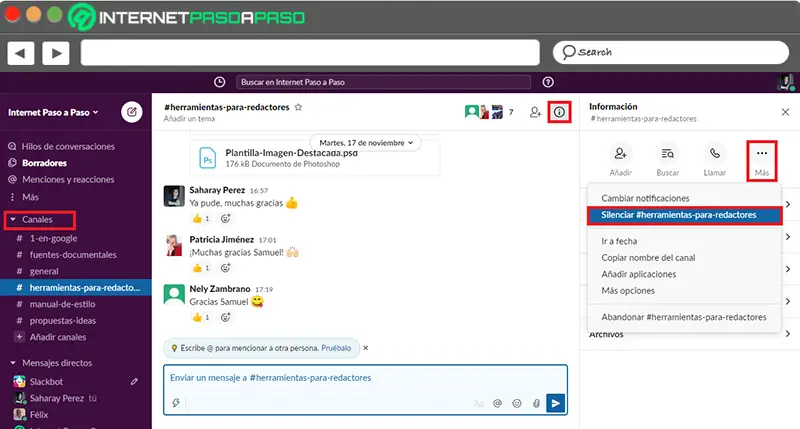Select Silenciar #herramientas-para-redactores
This screenshot has height=429, width=800.
684,215
